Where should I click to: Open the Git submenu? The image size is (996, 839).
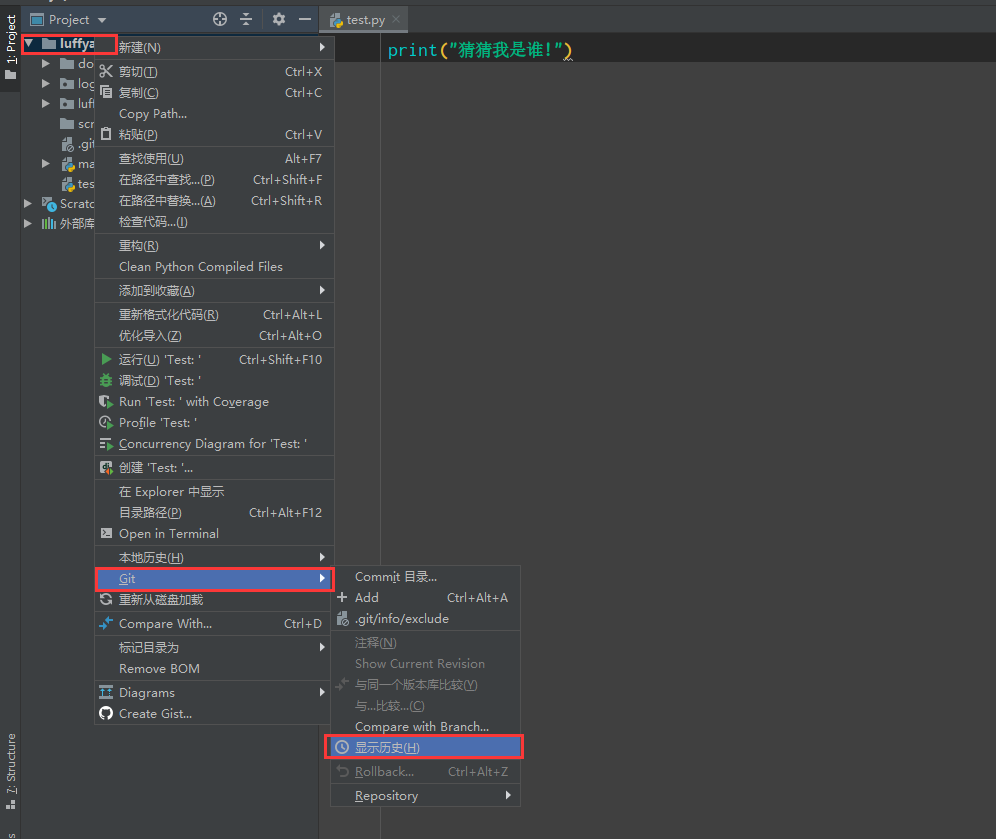click(x=214, y=579)
